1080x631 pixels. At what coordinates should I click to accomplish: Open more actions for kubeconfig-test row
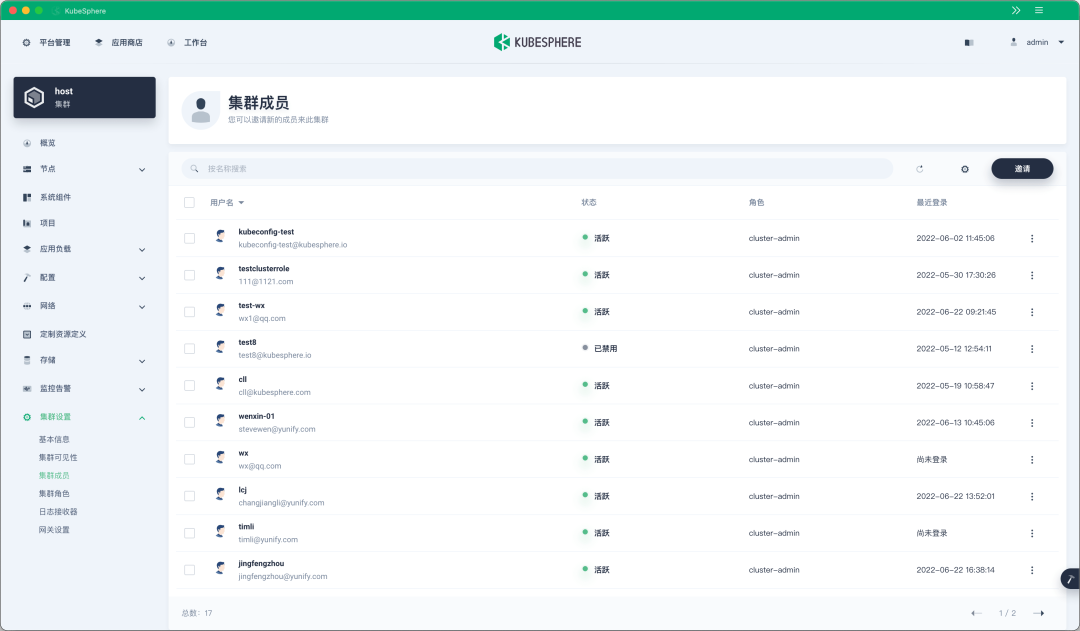tap(1032, 238)
